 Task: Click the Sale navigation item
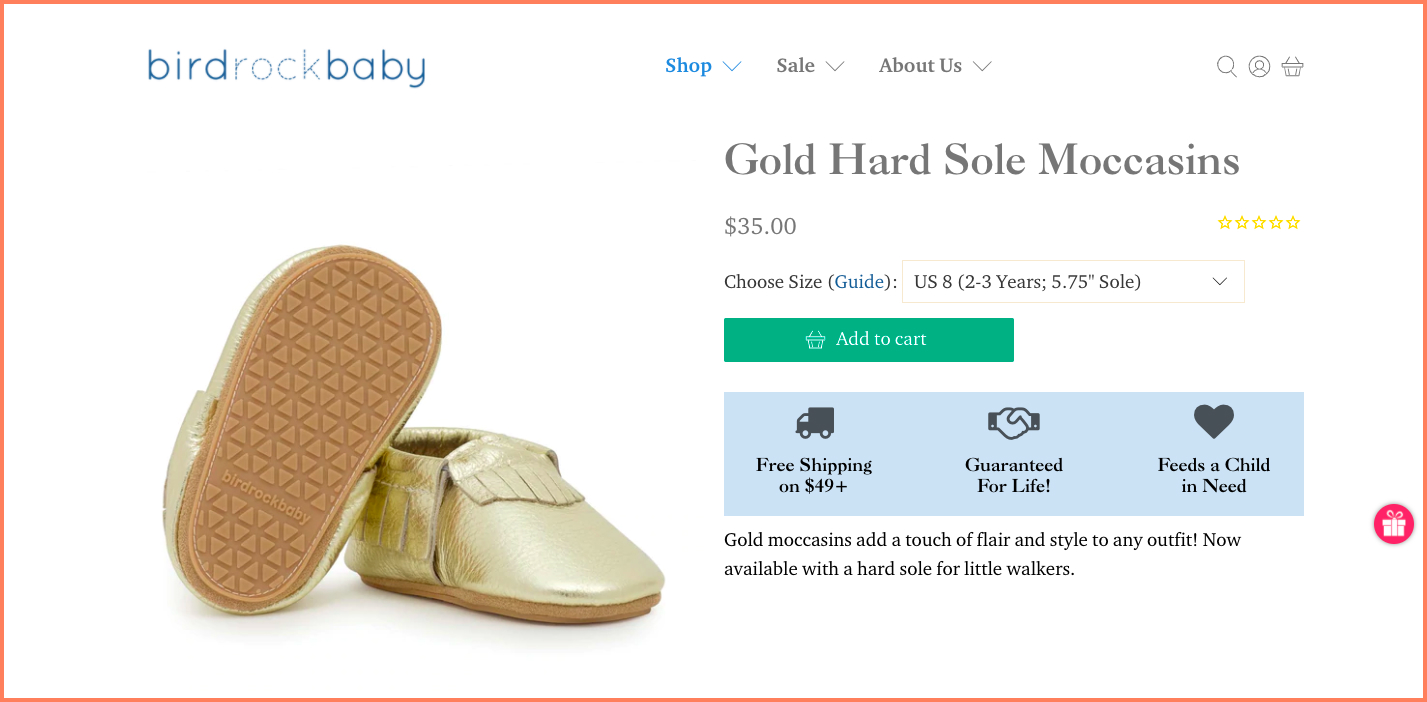pos(795,66)
